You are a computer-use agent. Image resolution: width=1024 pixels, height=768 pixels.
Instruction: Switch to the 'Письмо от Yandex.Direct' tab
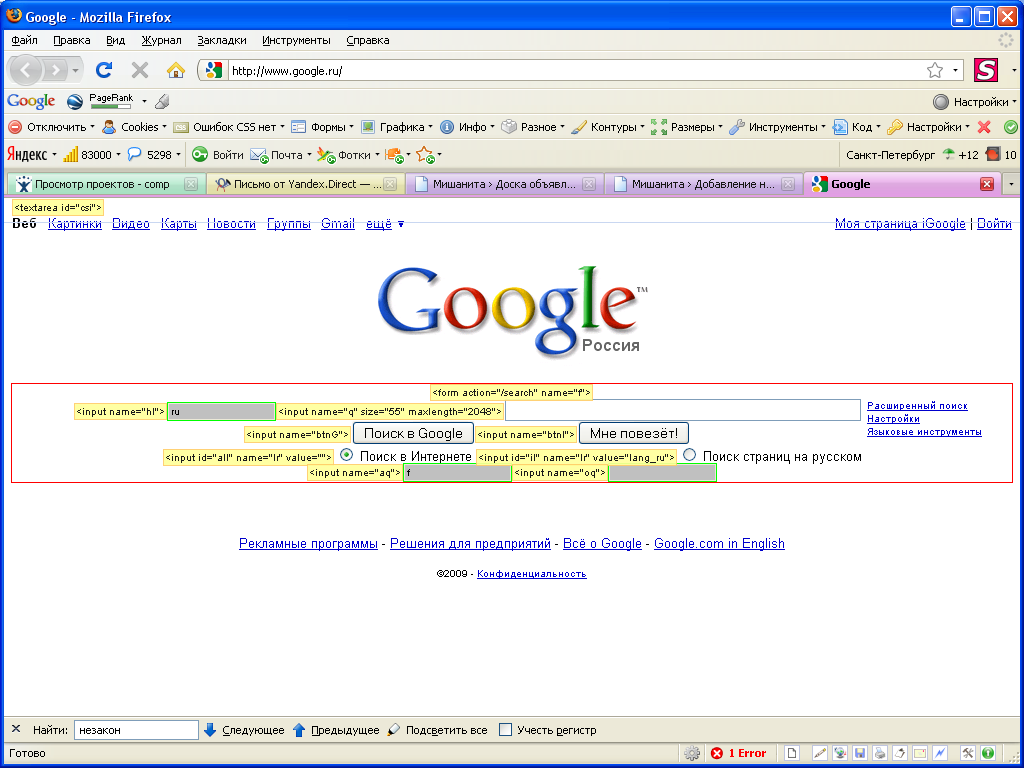(305, 184)
